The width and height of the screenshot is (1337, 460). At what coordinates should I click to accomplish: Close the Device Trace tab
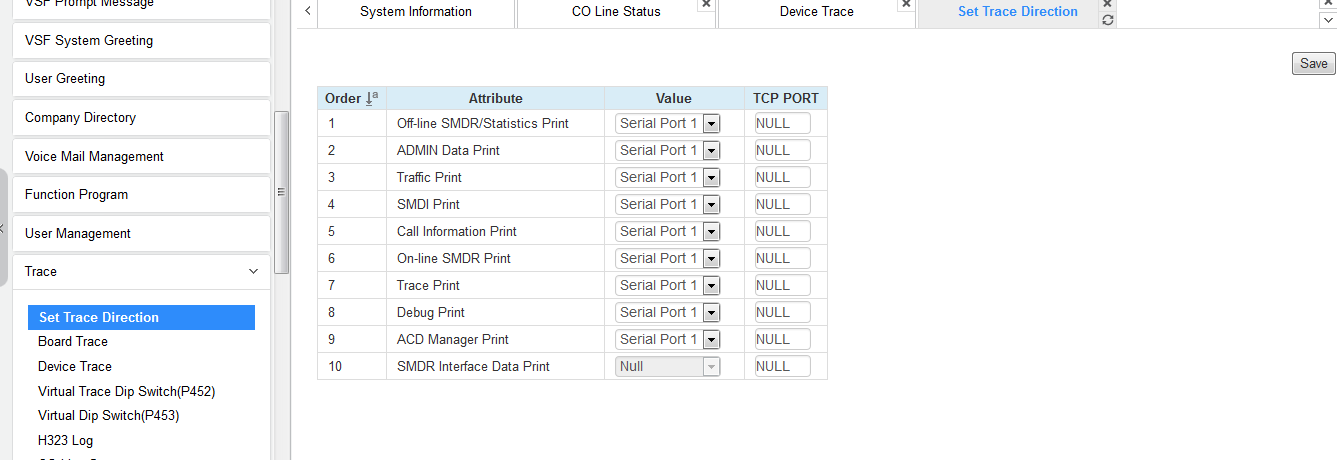906,5
